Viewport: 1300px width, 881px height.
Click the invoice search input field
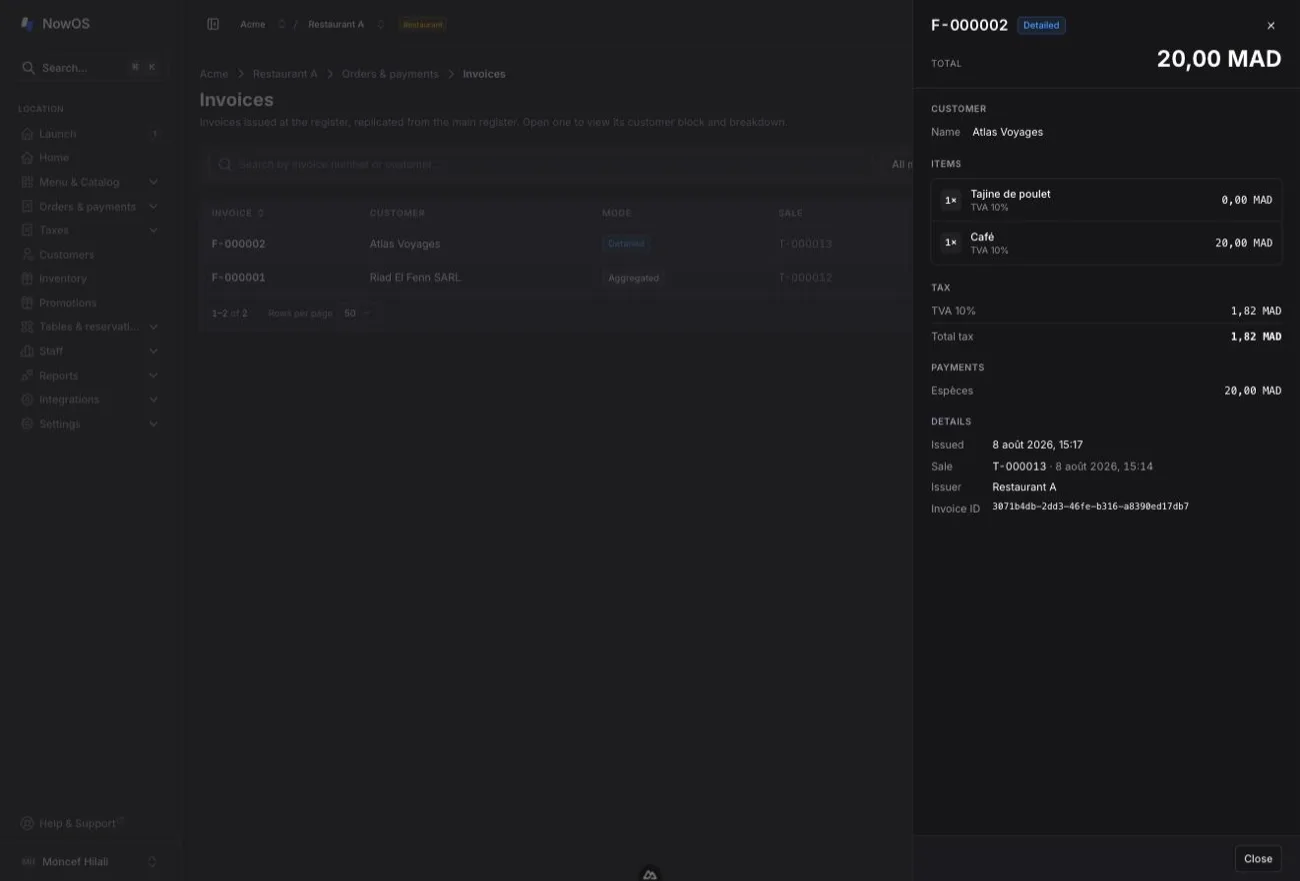(x=538, y=164)
